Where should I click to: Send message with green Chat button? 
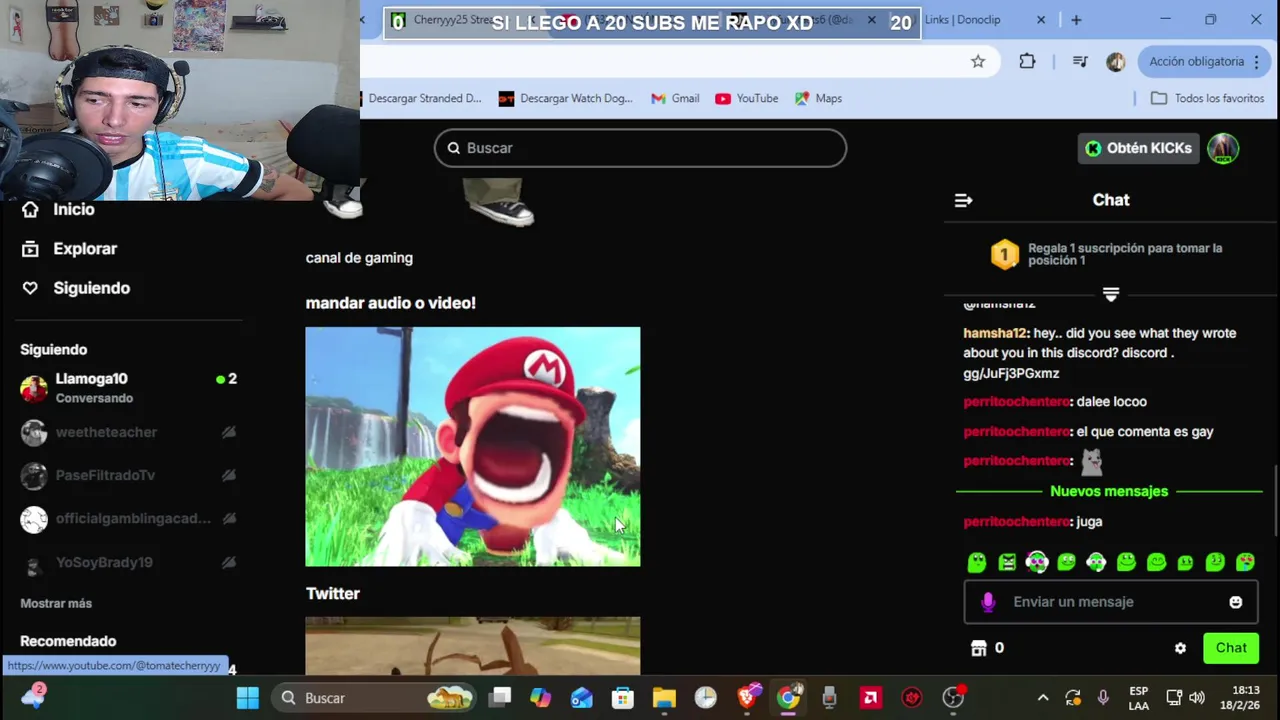click(1231, 648)
